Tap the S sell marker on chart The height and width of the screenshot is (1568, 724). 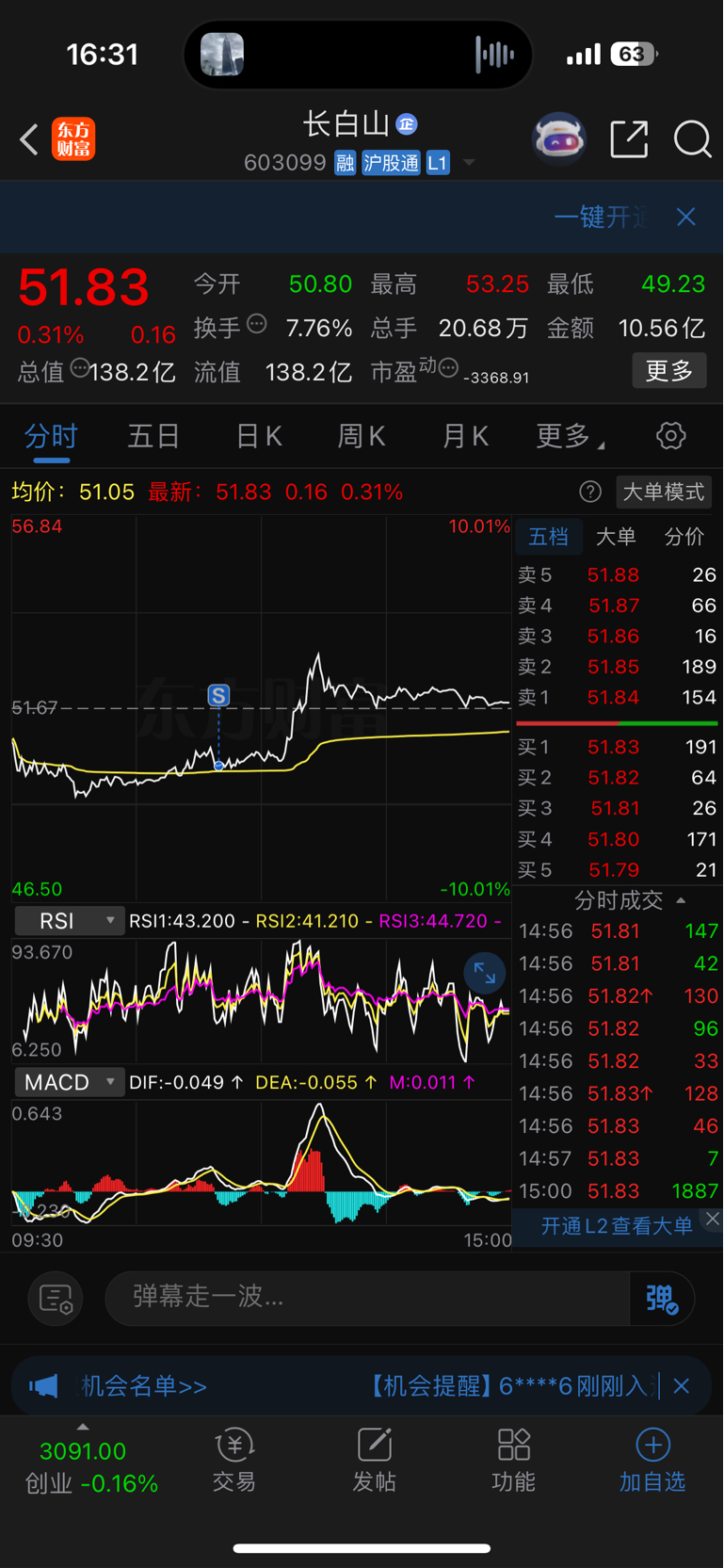(x=218, y=696)
